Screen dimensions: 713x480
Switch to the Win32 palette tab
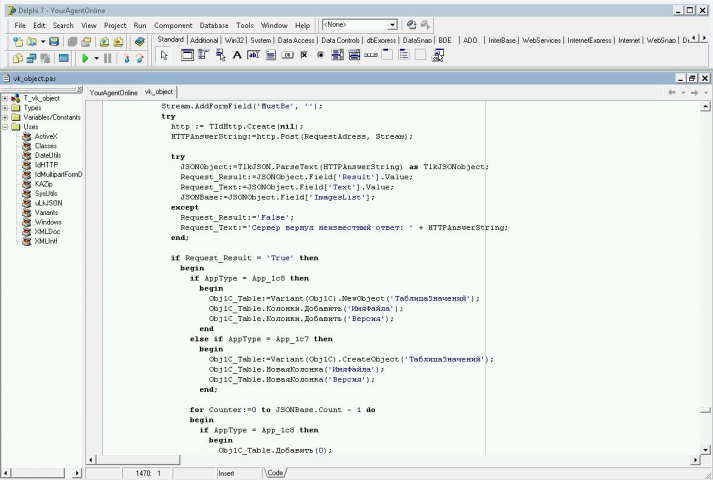[x=235, y=40]
